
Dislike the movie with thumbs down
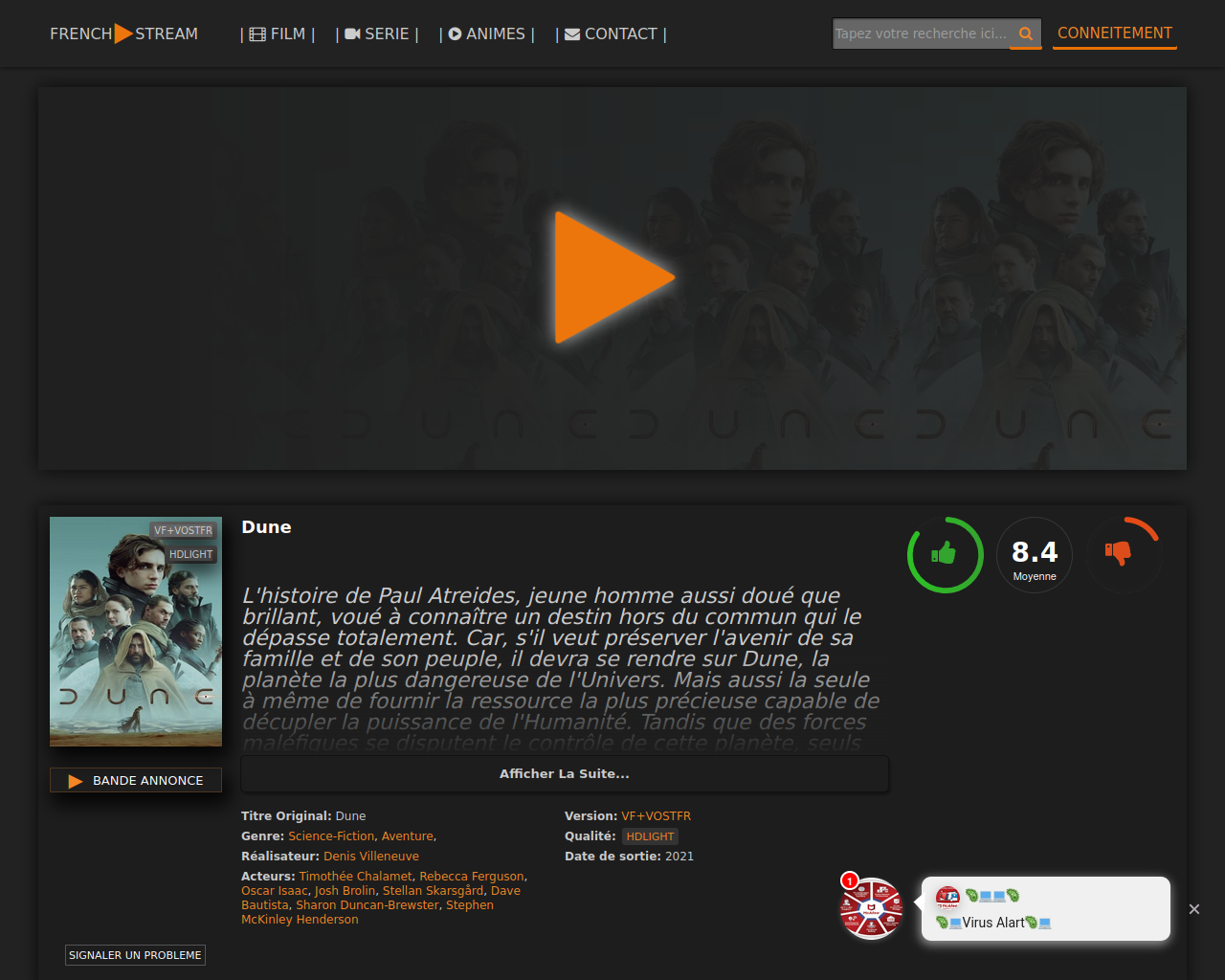(x=1118, y=554)
